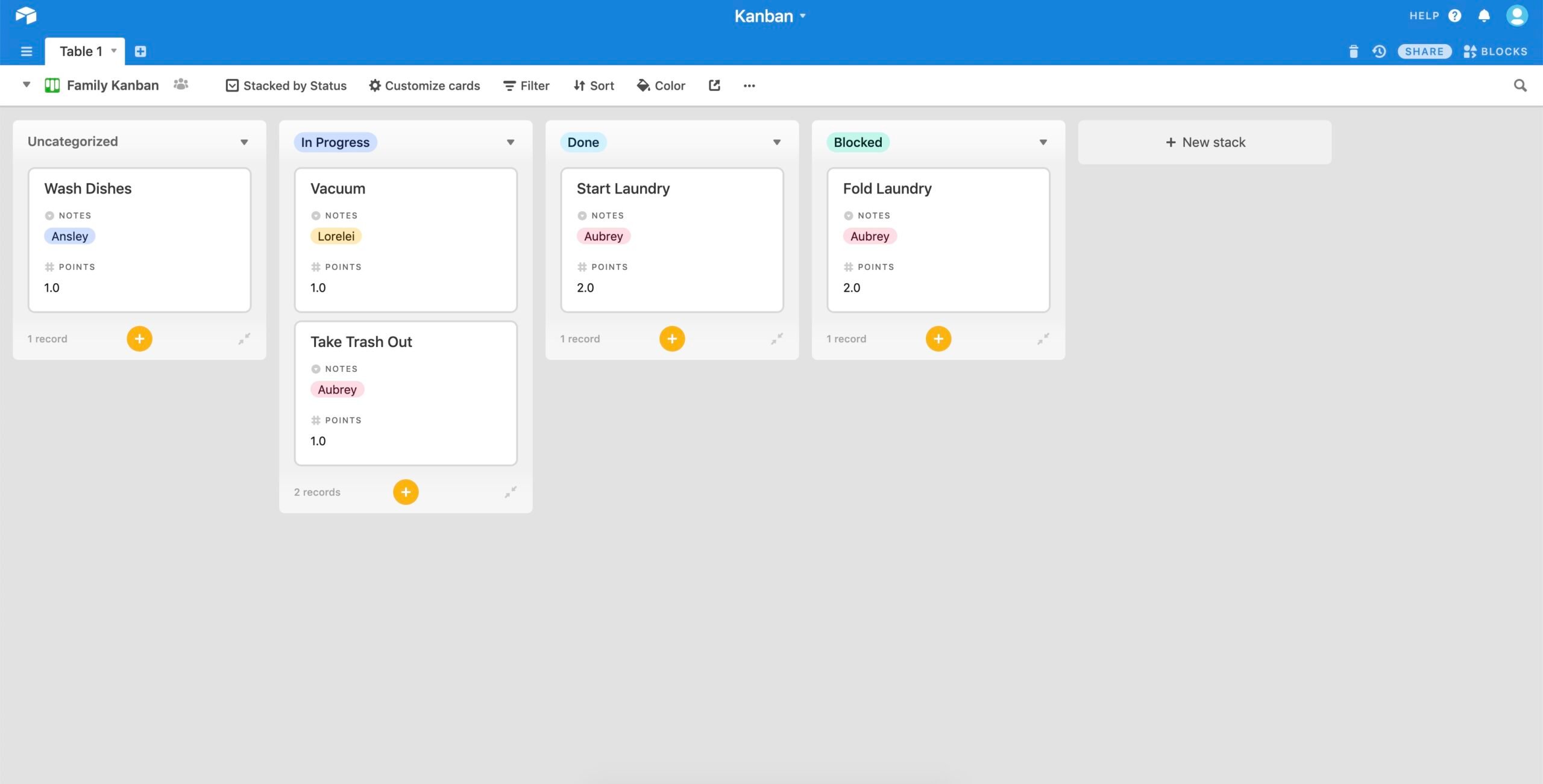This screenshot has width=1543, height=784.
Task: Switch to Table 1 tab
Action: 80,51
